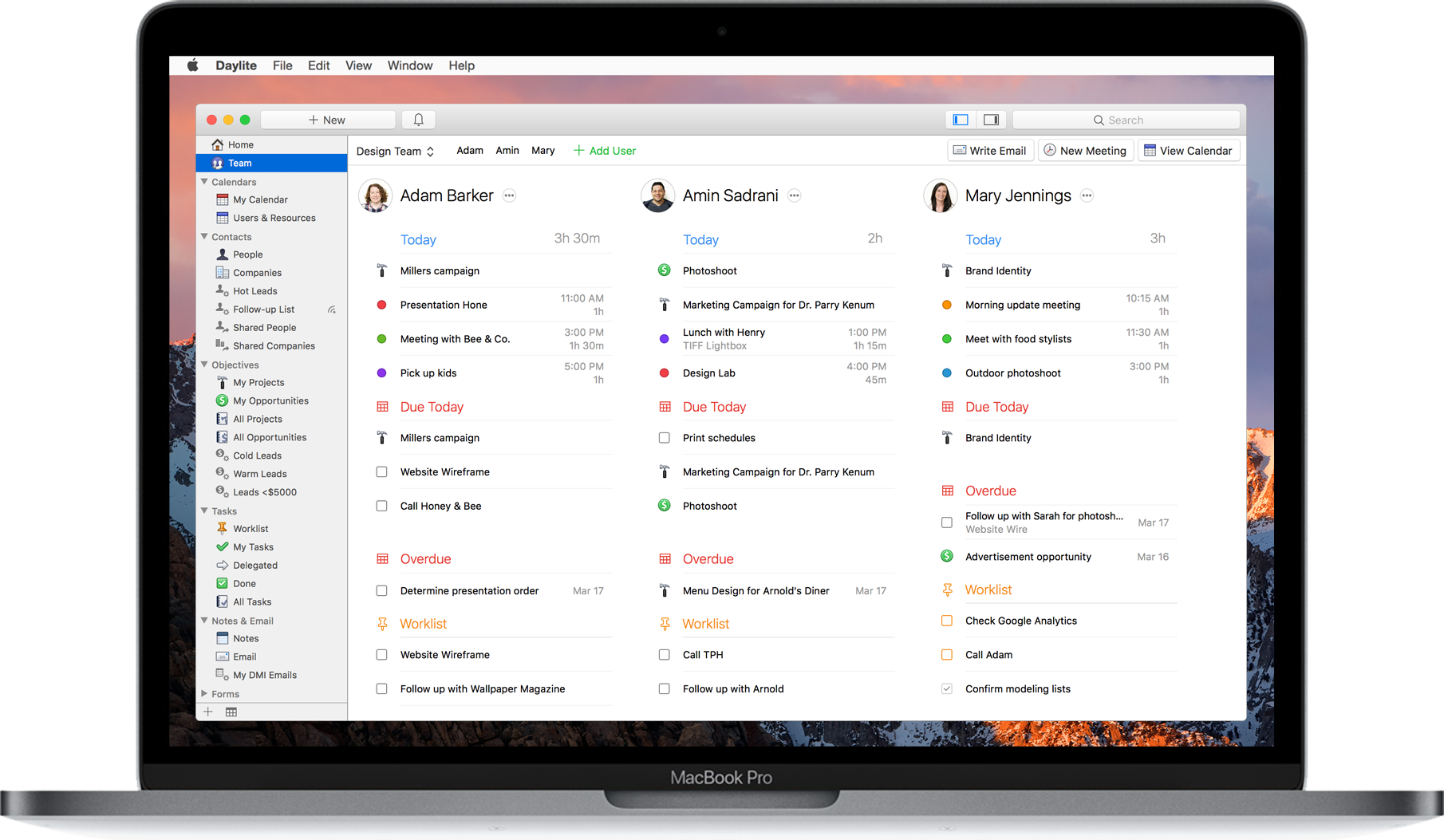
Task: Collapse the Contacts section
Action: coord(204,236)
